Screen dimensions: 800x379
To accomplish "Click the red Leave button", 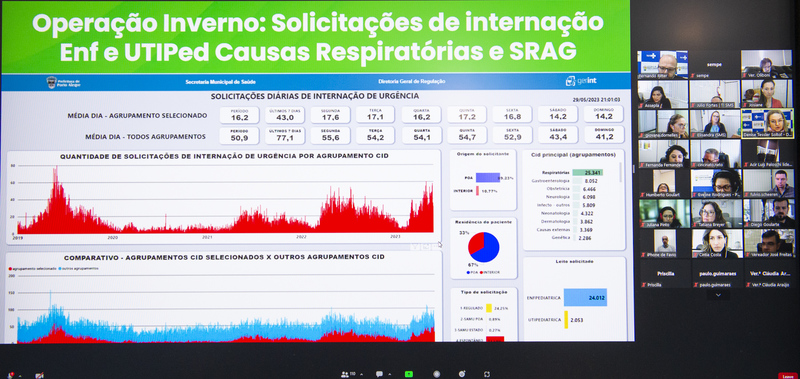I will coord(788,376).
